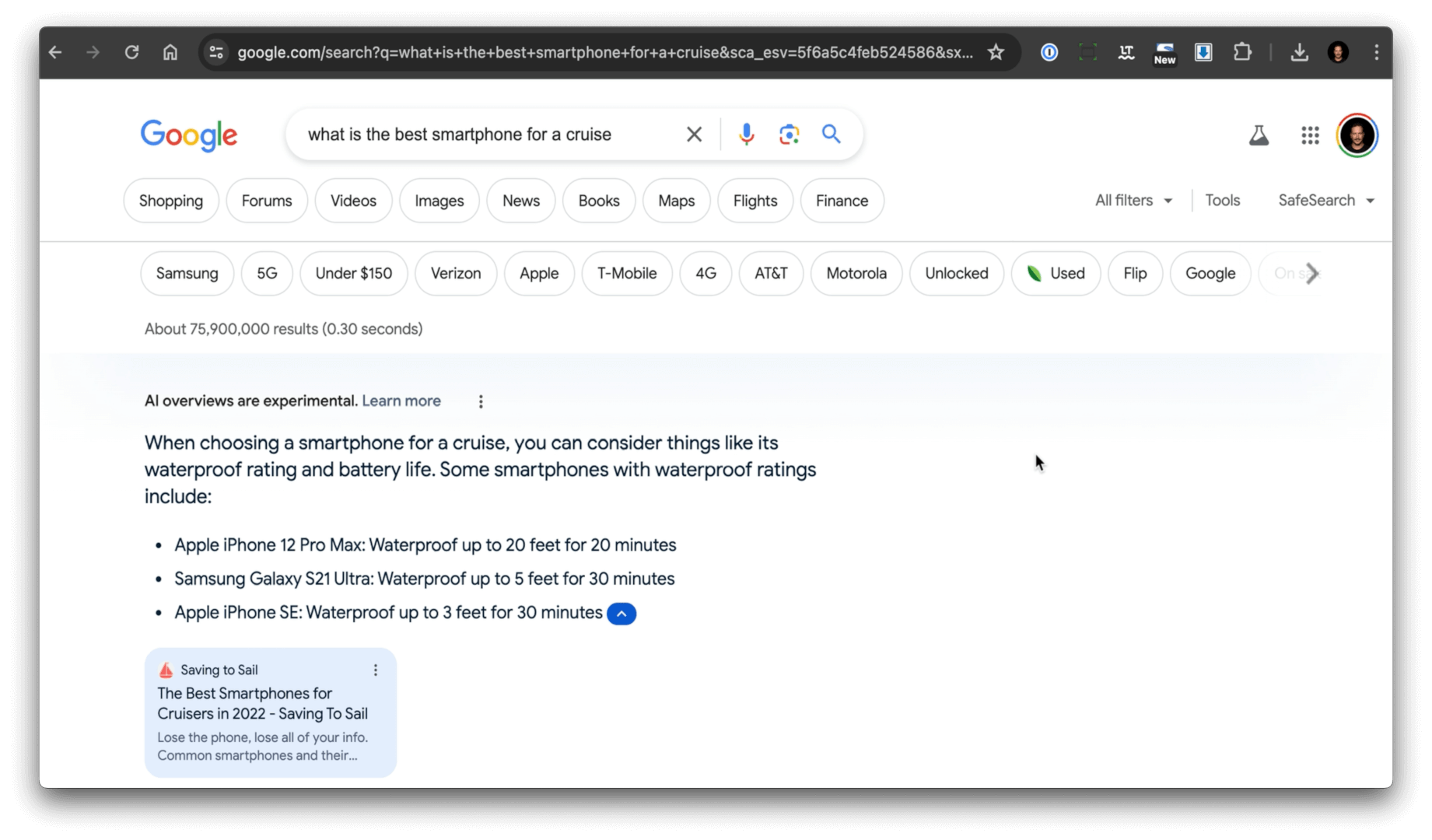
Task: Open Chrome three-dot menu
Action: coord(1376,52)
